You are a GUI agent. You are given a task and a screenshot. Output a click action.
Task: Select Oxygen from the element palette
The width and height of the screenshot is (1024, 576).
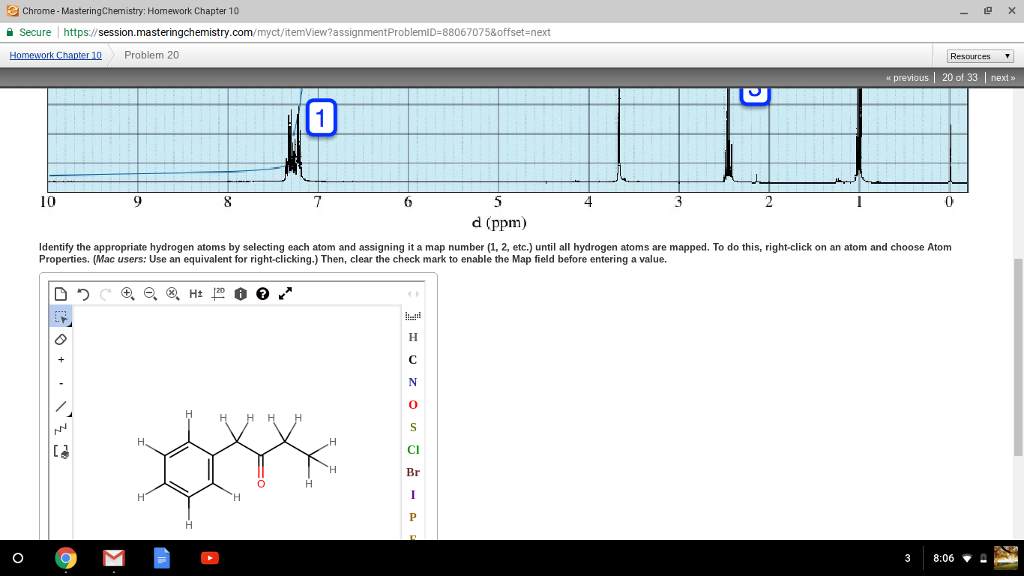[413, 405]
